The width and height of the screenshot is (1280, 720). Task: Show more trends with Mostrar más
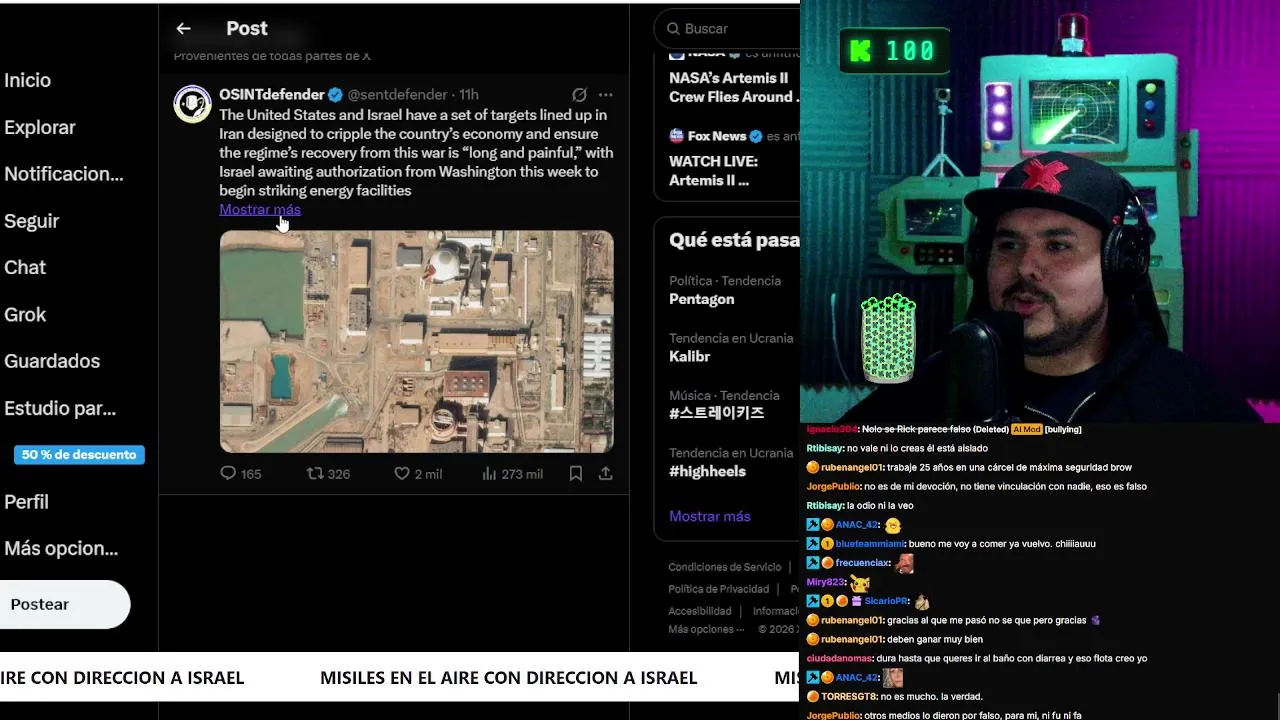click(x=709, y=516)
